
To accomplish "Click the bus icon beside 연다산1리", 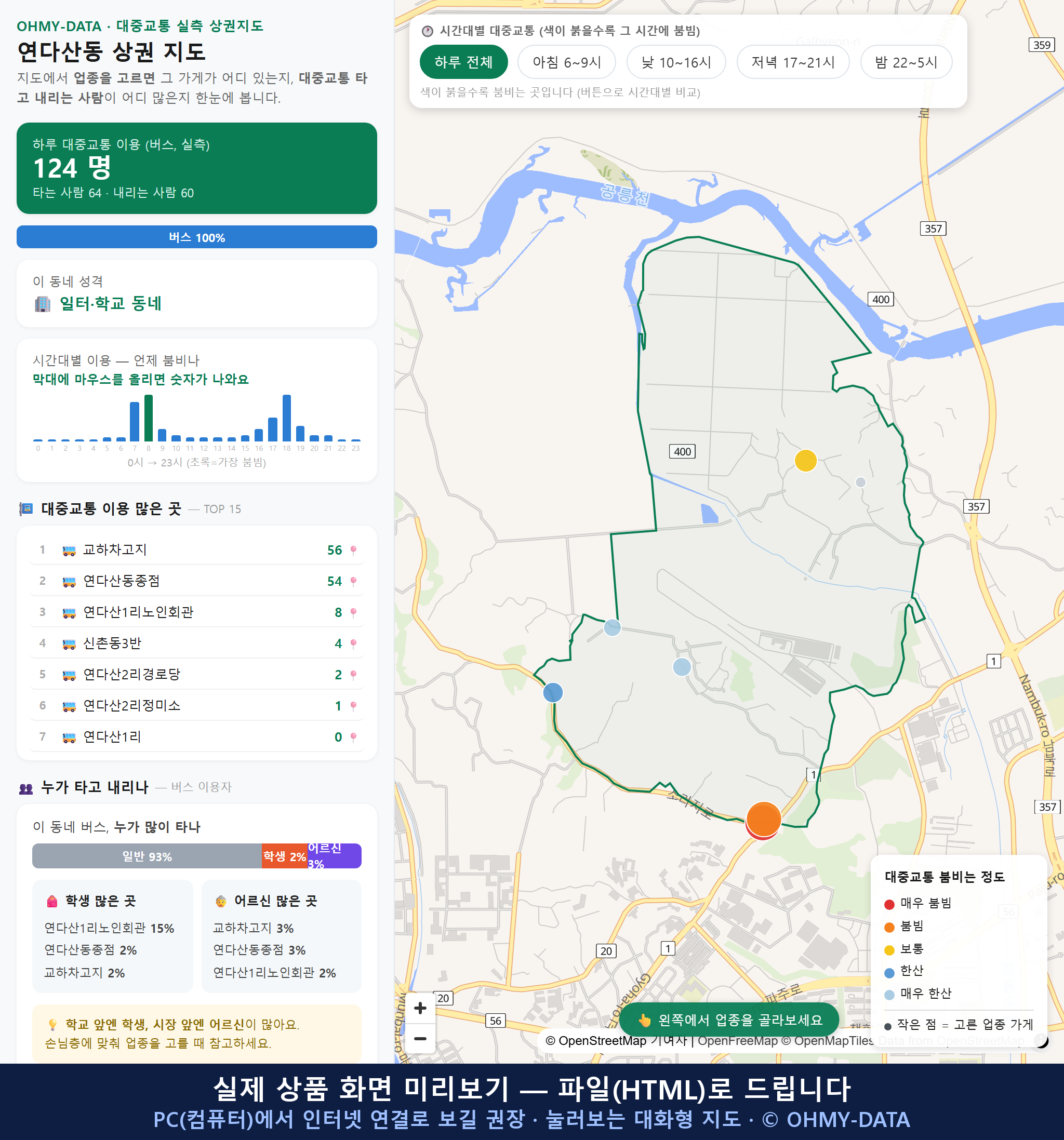I will click(x=69, y=737).
